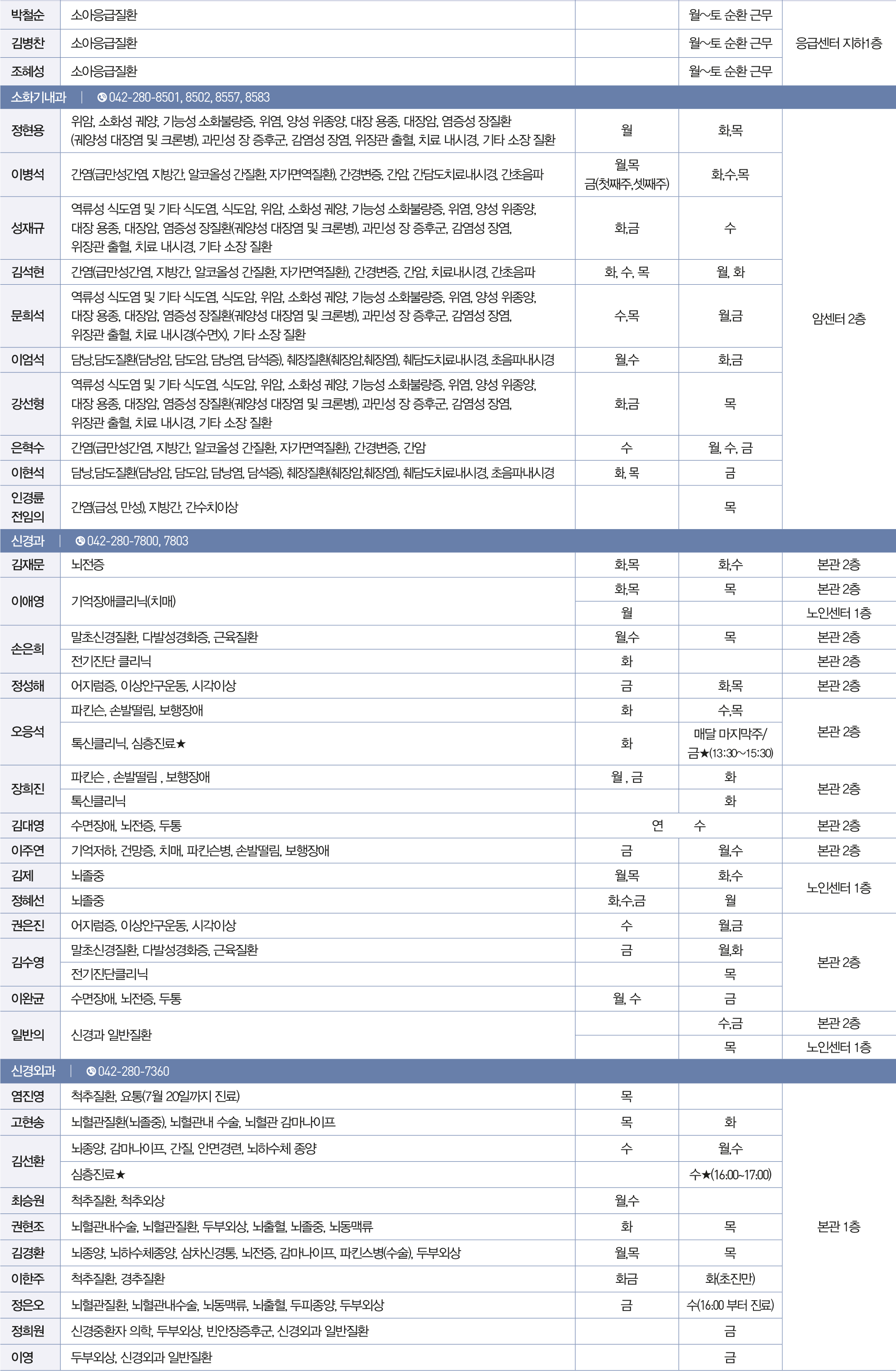Click doctor name 이병석

pyautogui.click(x=28, y=174)
